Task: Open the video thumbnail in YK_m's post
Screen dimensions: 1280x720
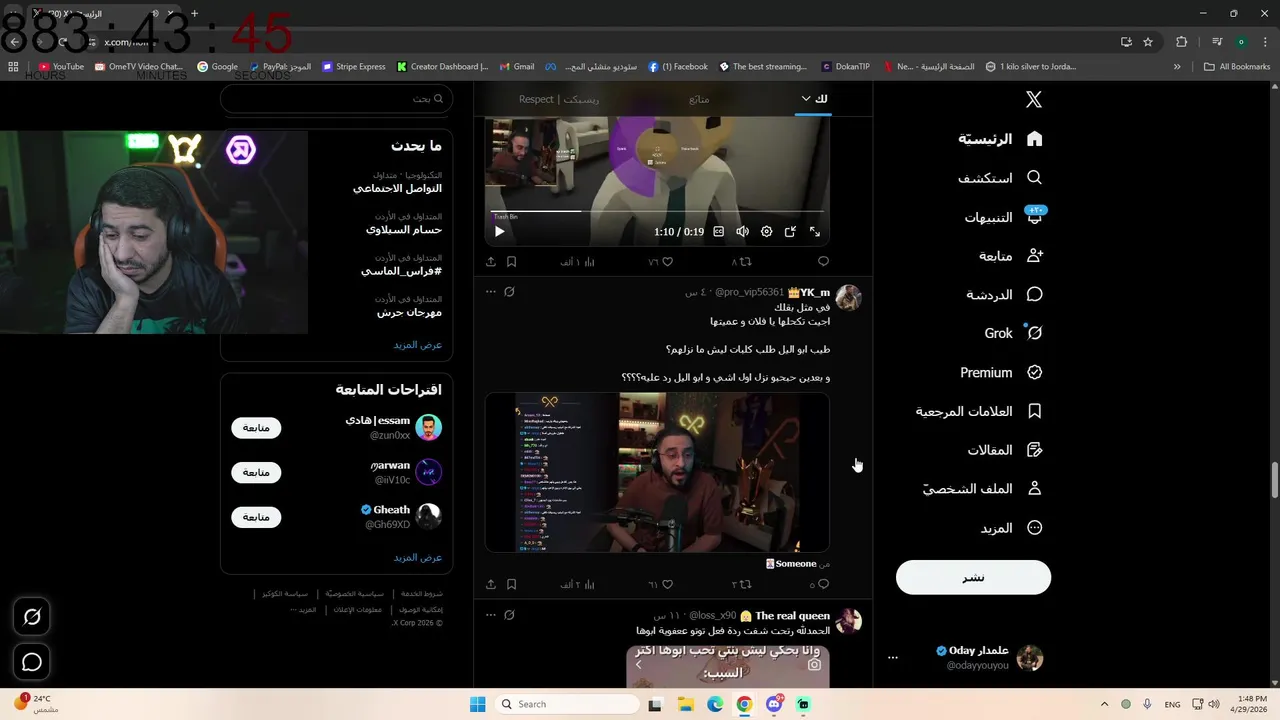Action: tap(657, 472)
